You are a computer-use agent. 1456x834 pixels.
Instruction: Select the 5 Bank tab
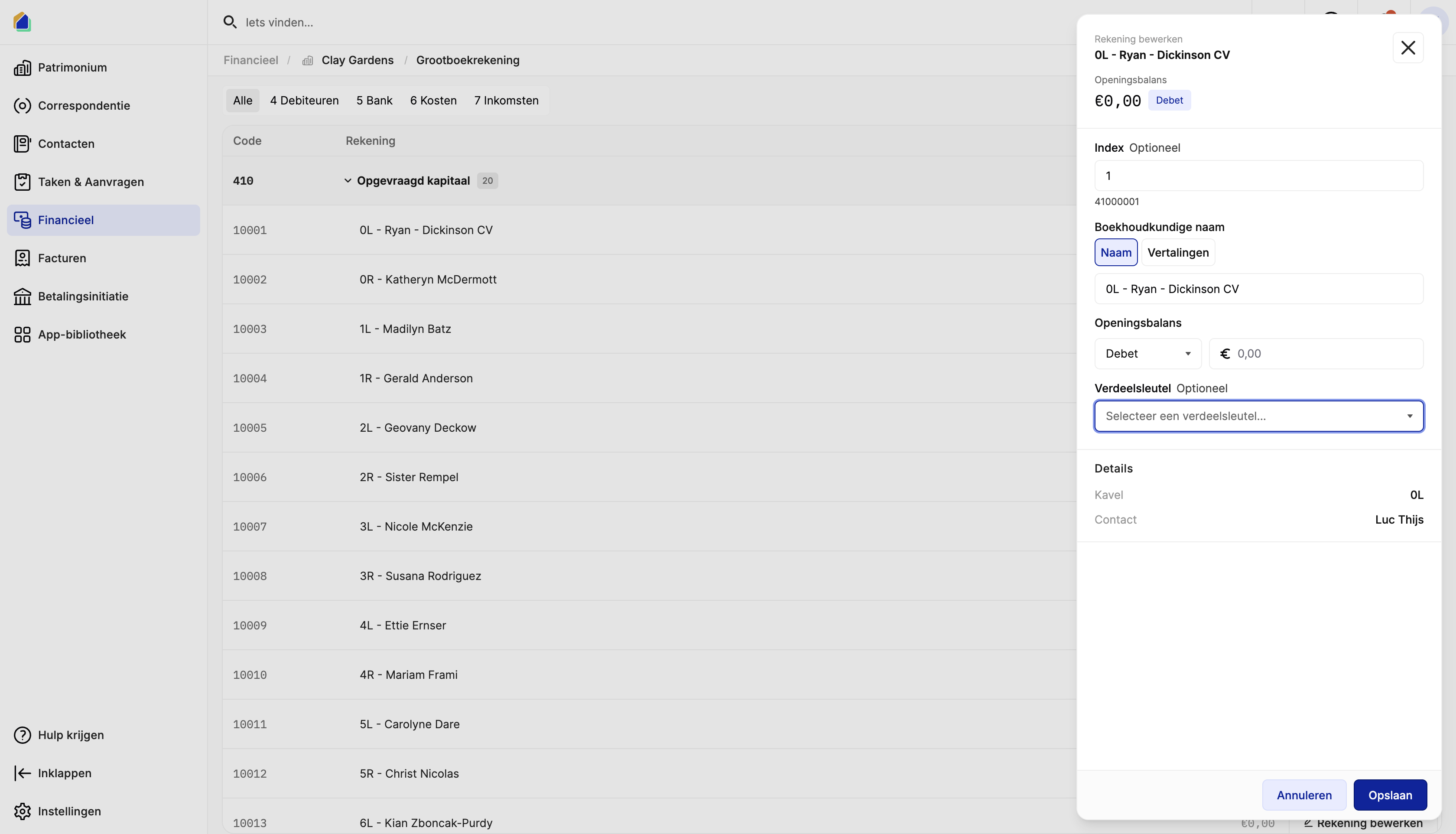pos(374,101)
